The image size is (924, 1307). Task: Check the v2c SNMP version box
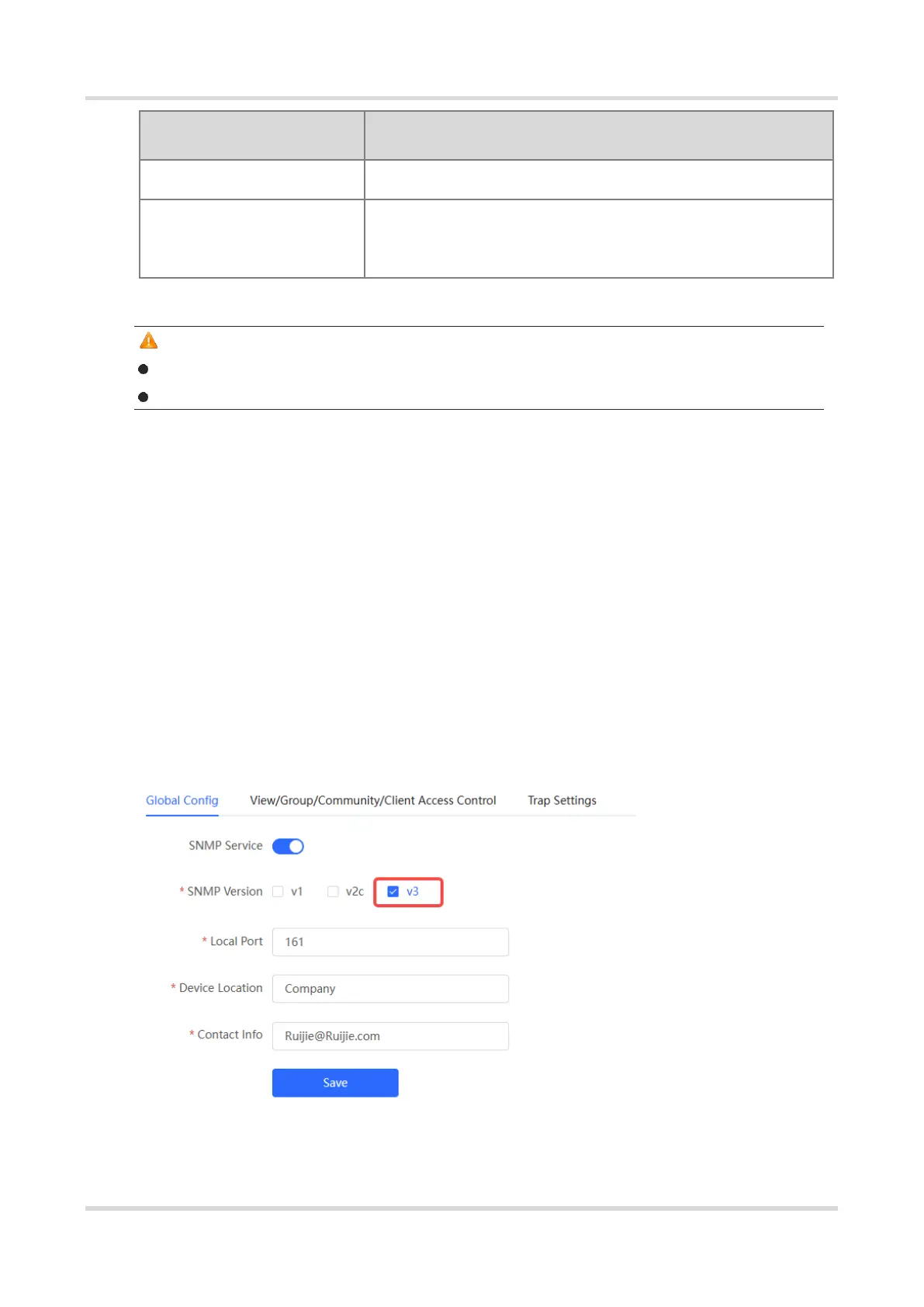pyautogui.click(x=333, y=892)
